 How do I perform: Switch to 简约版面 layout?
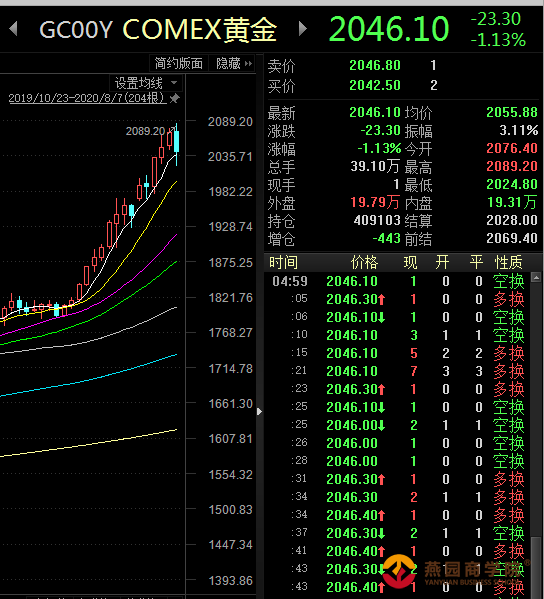(178, 63)
